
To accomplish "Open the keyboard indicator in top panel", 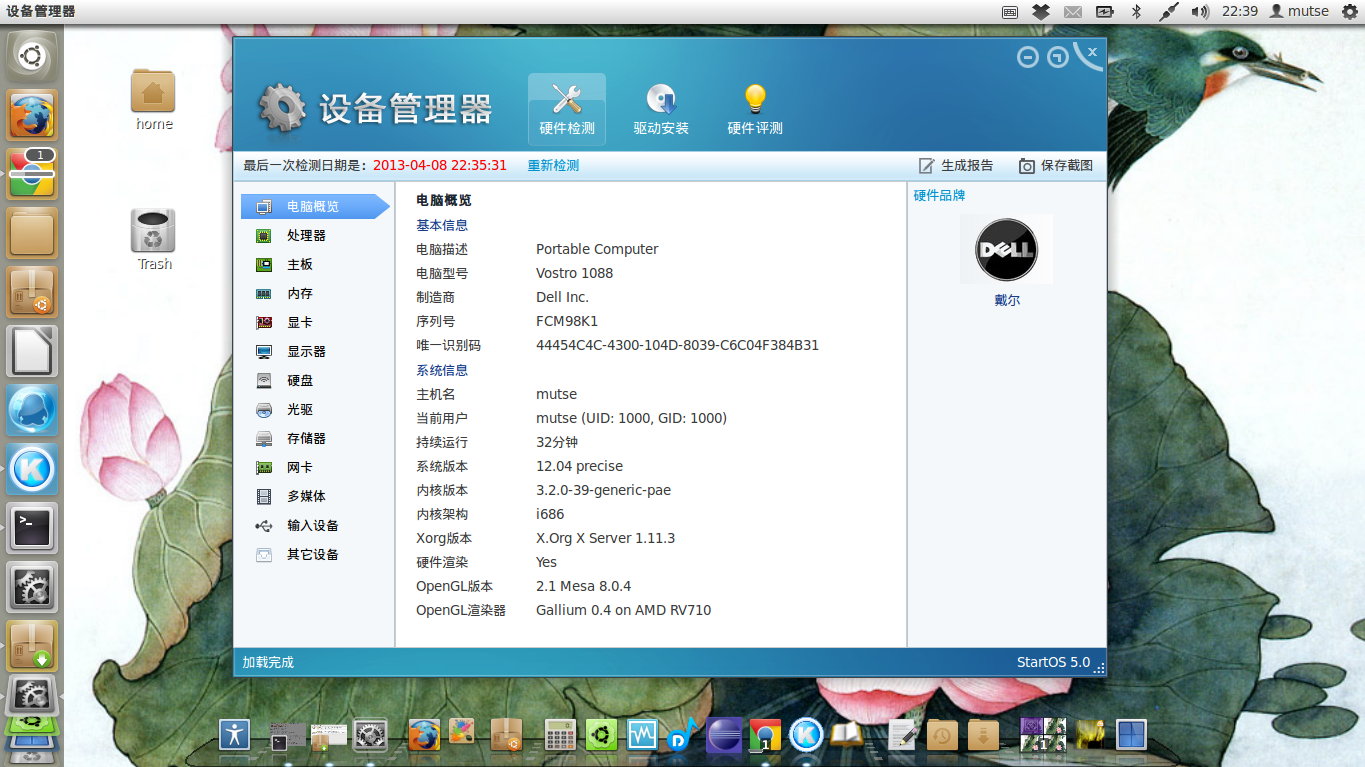I will click(1010, 11).
